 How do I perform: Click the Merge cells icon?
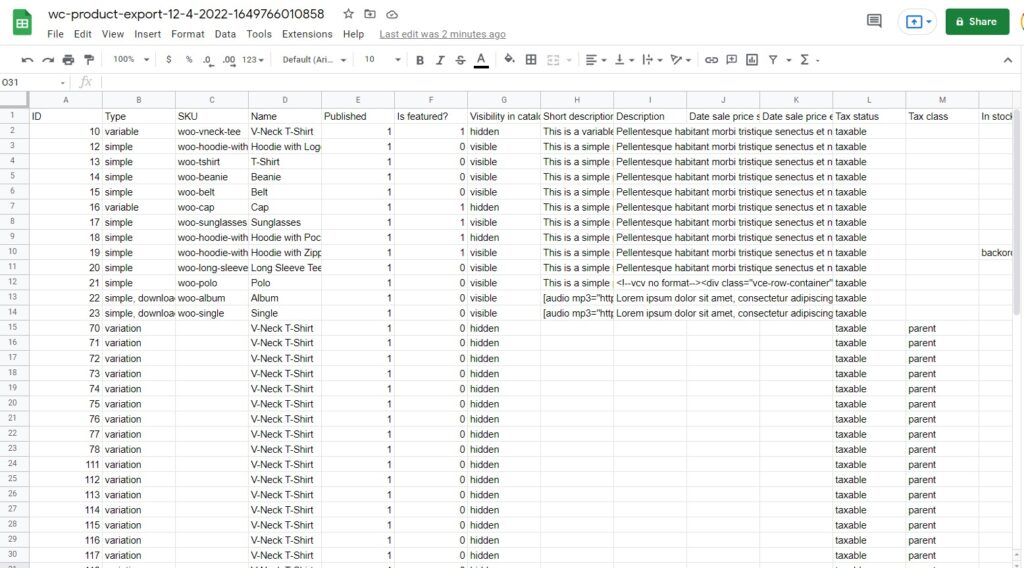(553, 60)
